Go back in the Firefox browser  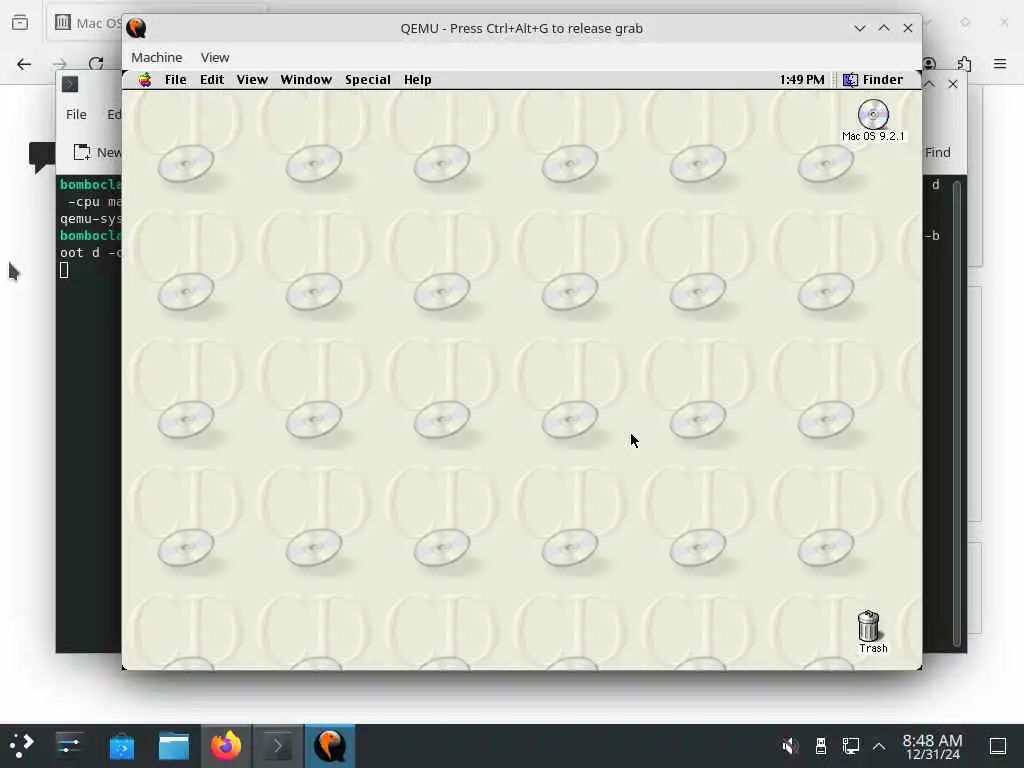click(x=24, y=64)
